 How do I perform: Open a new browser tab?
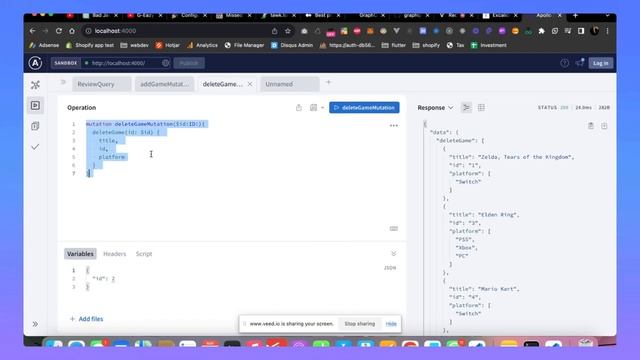(575, 16)
